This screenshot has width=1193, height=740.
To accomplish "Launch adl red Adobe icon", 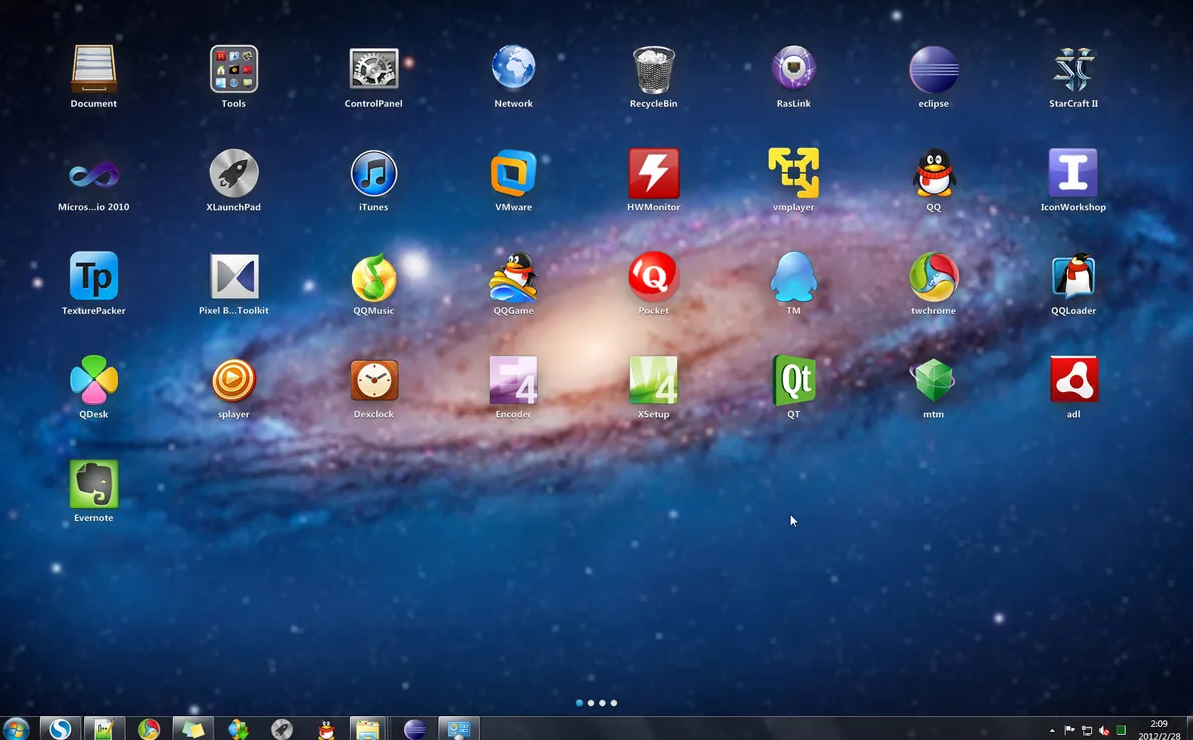I will [x=1074, y=380].
